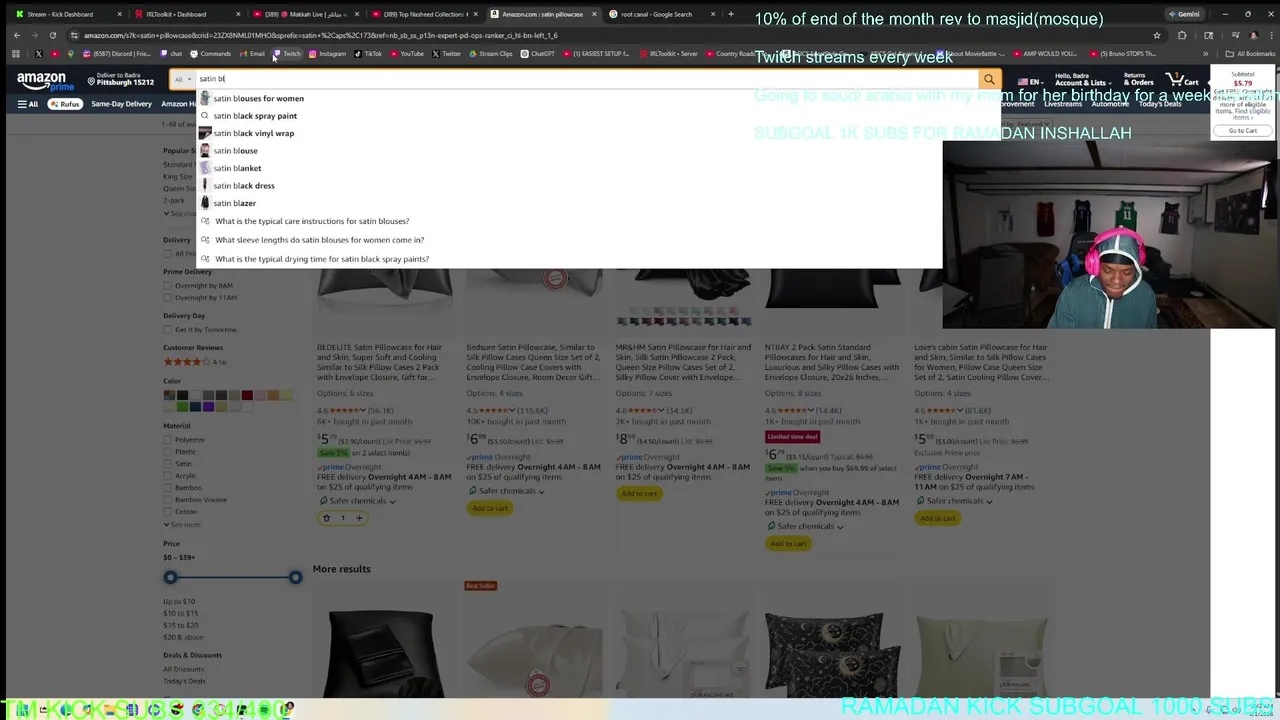Open the Discord bookmark

tap(116, 54)
